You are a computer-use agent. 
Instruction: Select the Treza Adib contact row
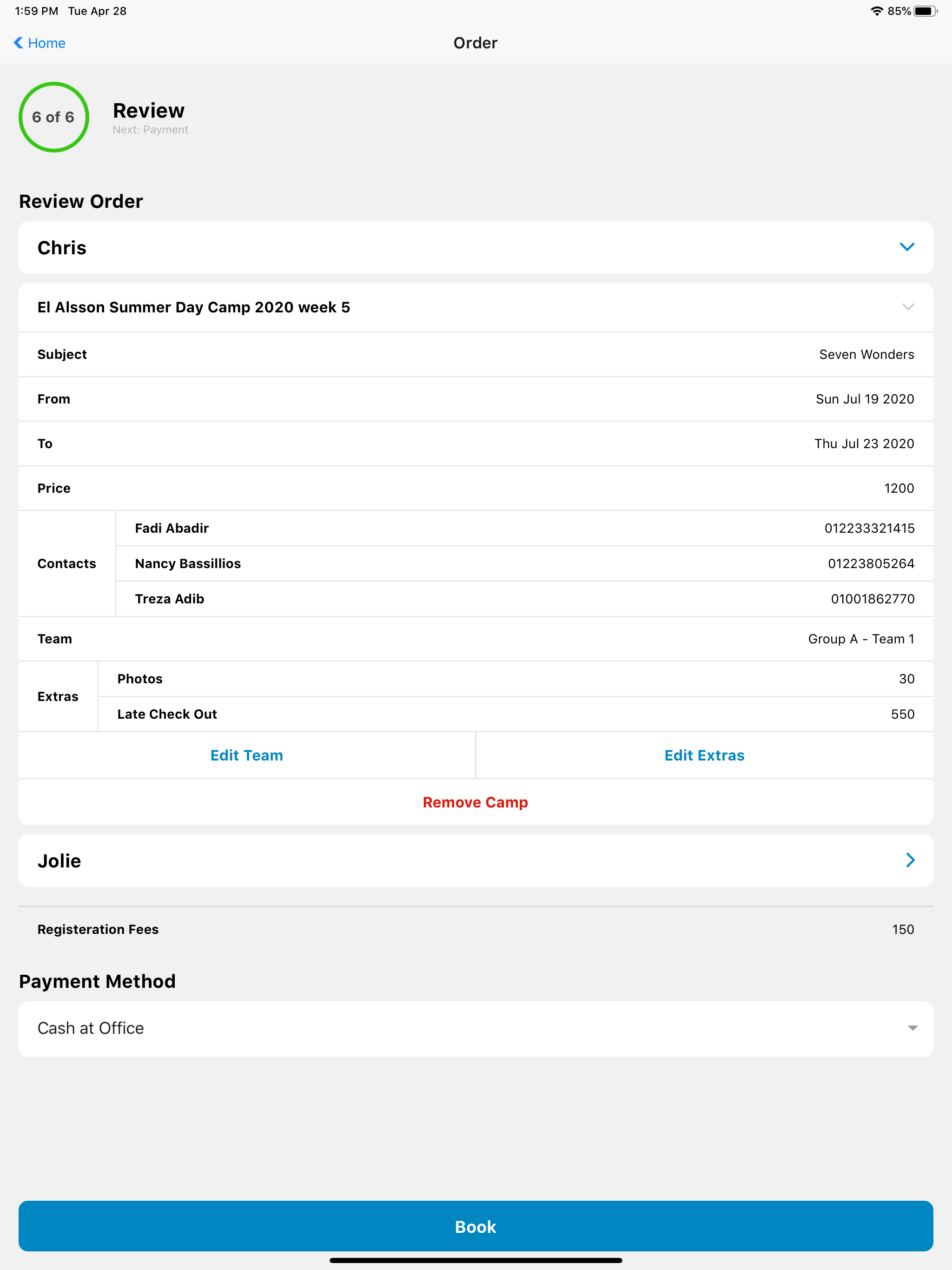(x=524, y=599)
